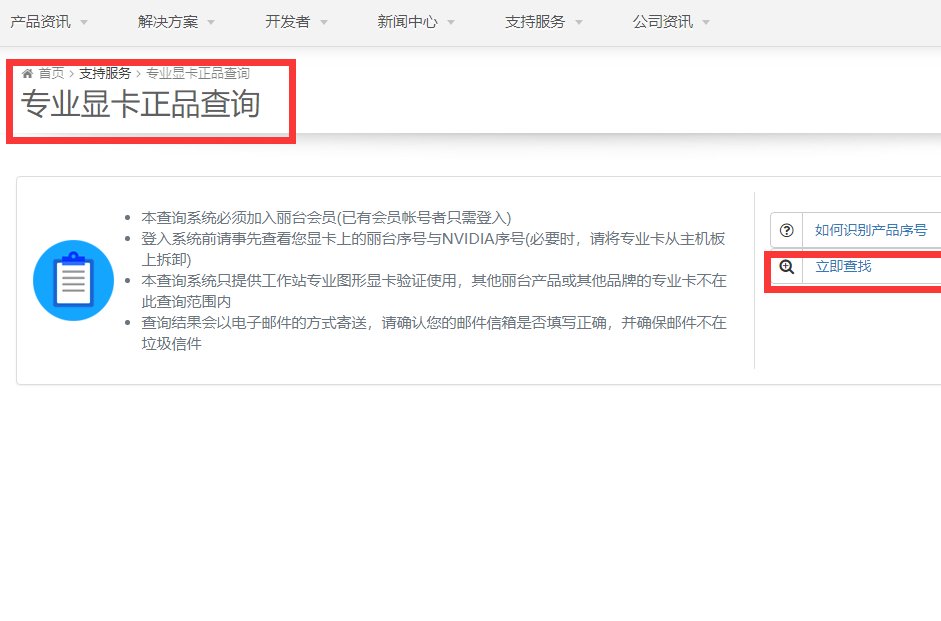941x621 pixels.
Task: Click the arrow separator before 专业显卡正品查询
Action: (137, 72)
